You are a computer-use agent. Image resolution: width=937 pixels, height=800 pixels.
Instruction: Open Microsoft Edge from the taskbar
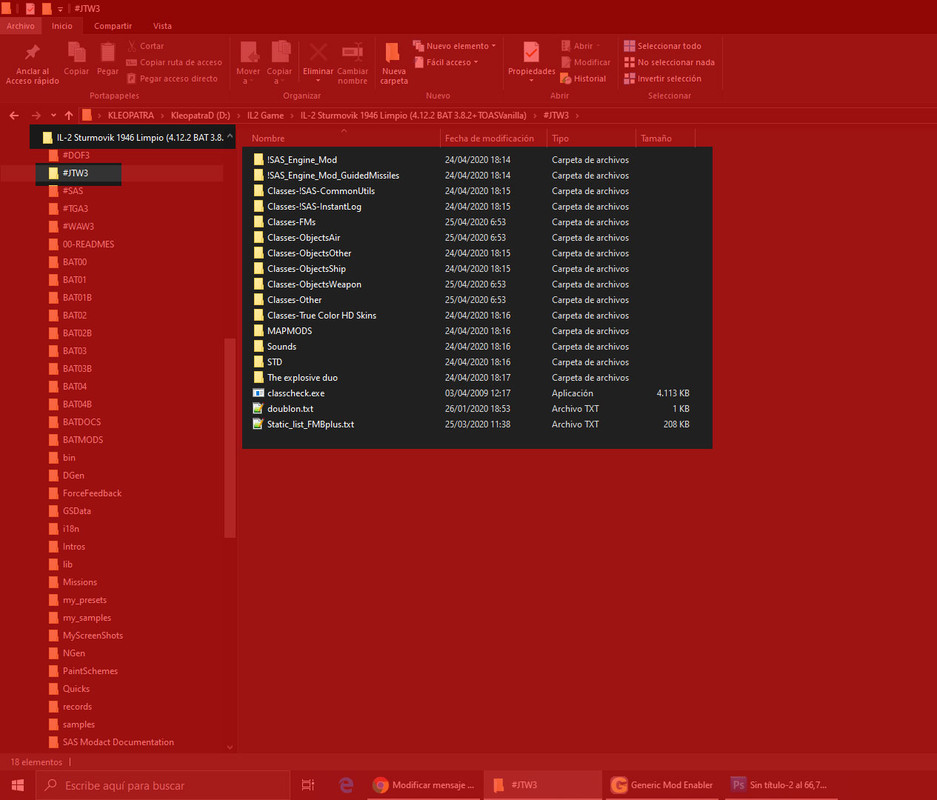346,784
